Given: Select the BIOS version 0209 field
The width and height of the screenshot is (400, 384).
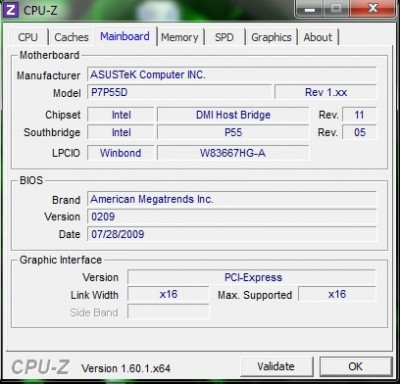Looking at the screenshot, I should [x=232, y=217].
